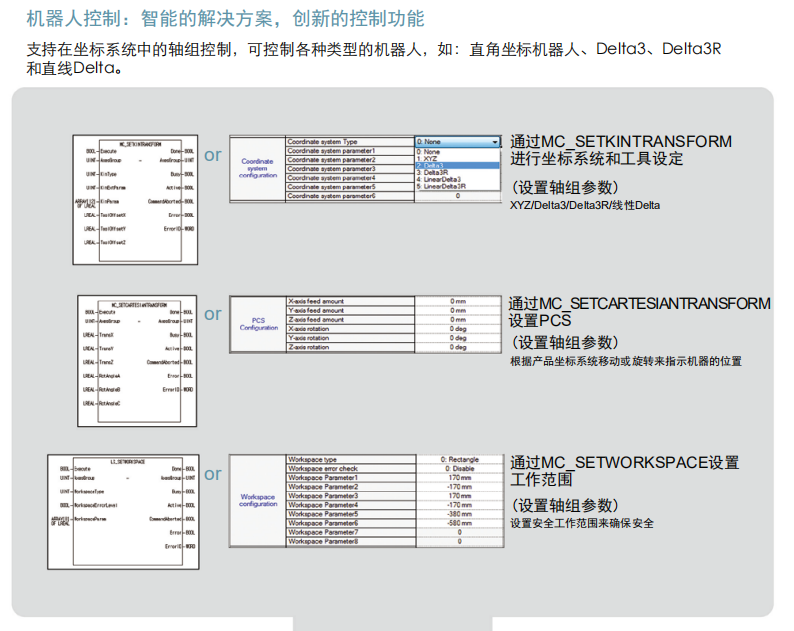Image resolution: width=794 pixels, height=631 pixels.
Task: Click the SETWORKSPACE function block diagram
Action: pos(123,510)
